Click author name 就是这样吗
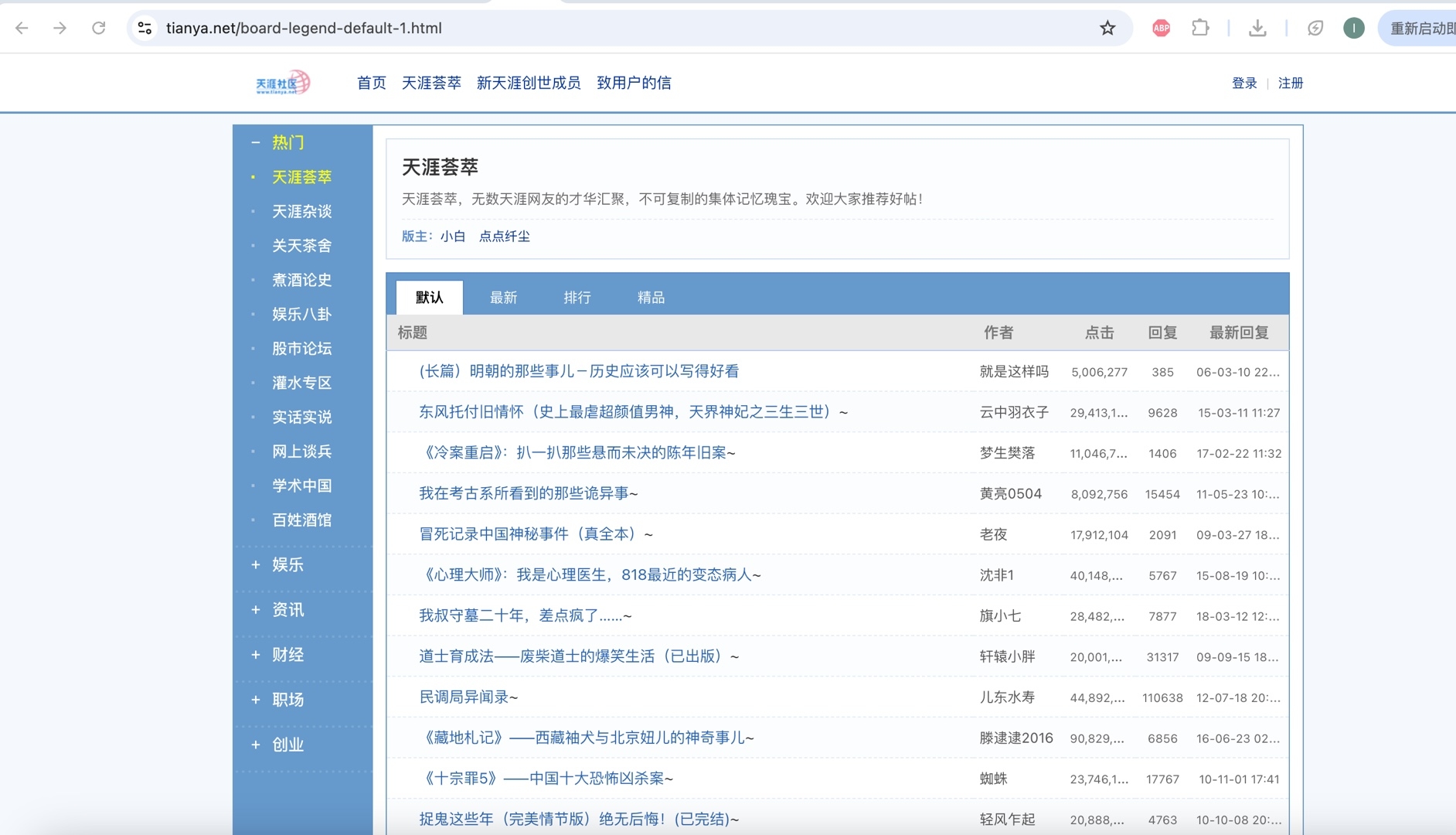The width and height of the screenshot is (1456, 835). click(1014, 371)
